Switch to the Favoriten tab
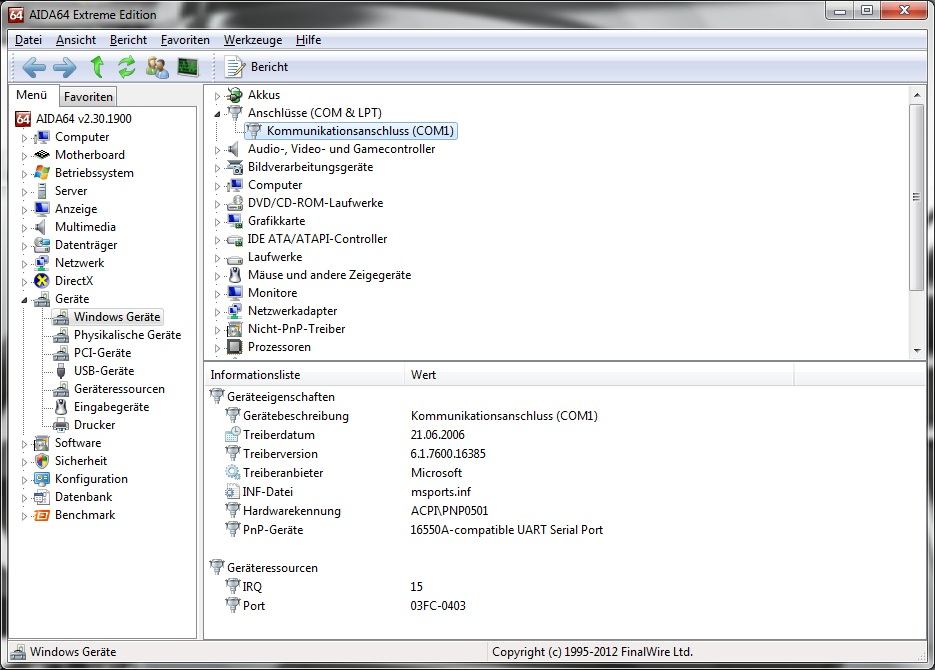This screenshot has width=935, height=670. tap(88, 97)
